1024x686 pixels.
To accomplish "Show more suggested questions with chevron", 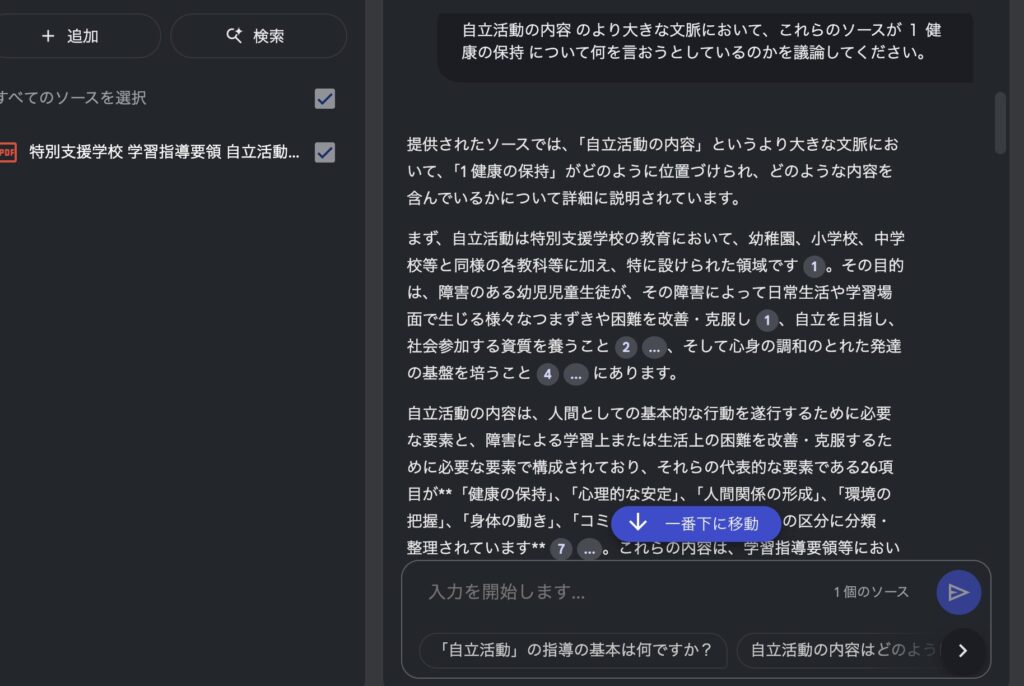I will (963, 651).
